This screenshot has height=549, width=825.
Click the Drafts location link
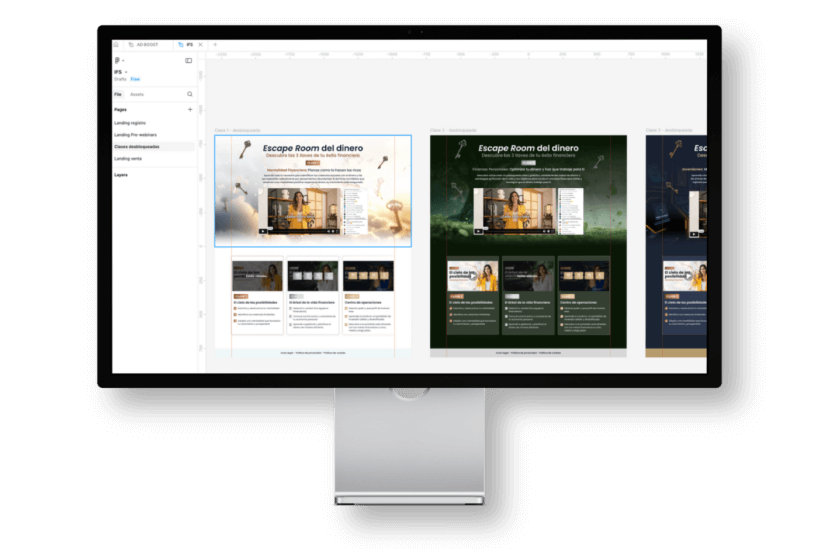pos(120,79)
